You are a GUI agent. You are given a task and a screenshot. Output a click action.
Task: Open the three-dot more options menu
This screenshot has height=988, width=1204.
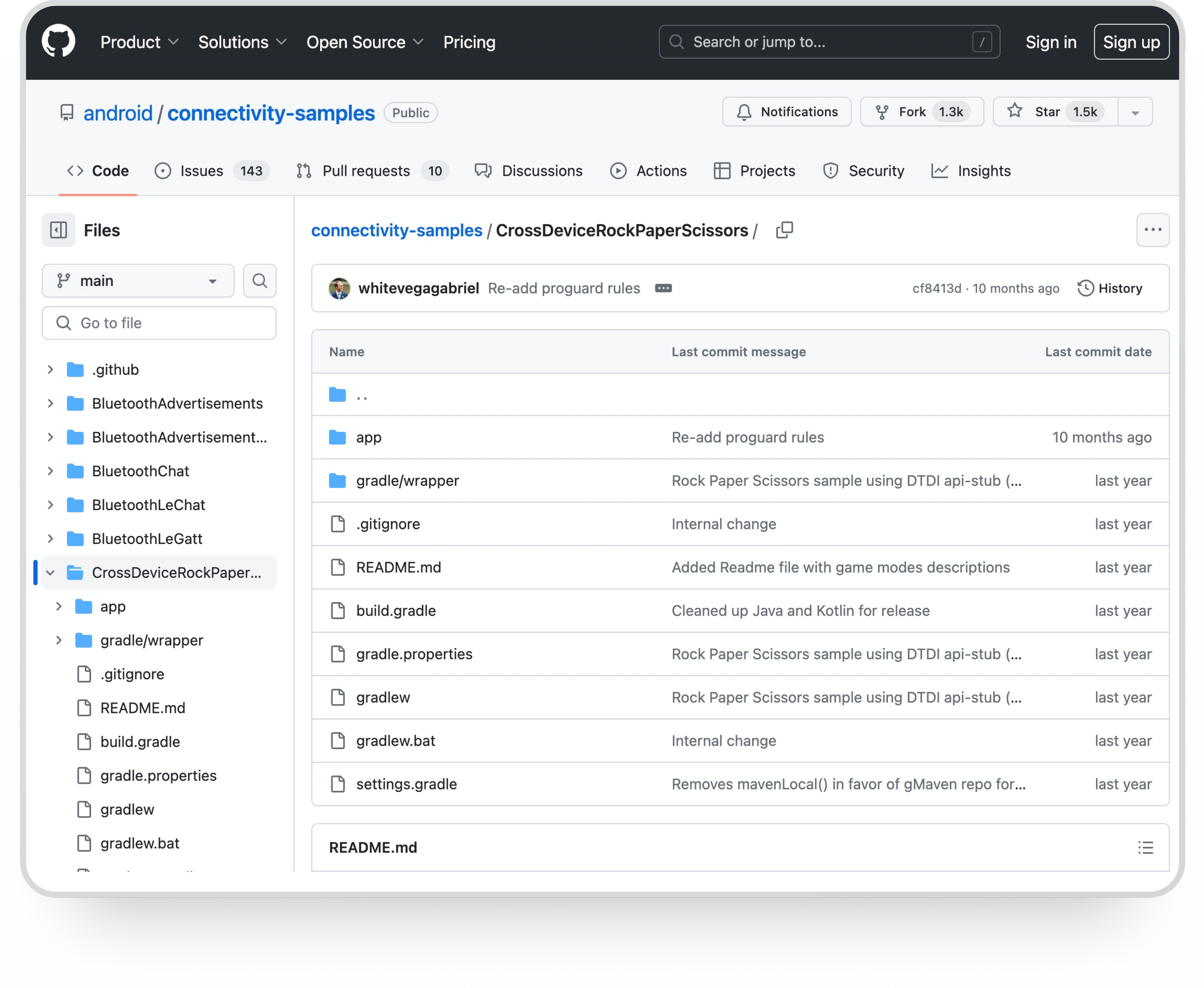click(1152, 230)
